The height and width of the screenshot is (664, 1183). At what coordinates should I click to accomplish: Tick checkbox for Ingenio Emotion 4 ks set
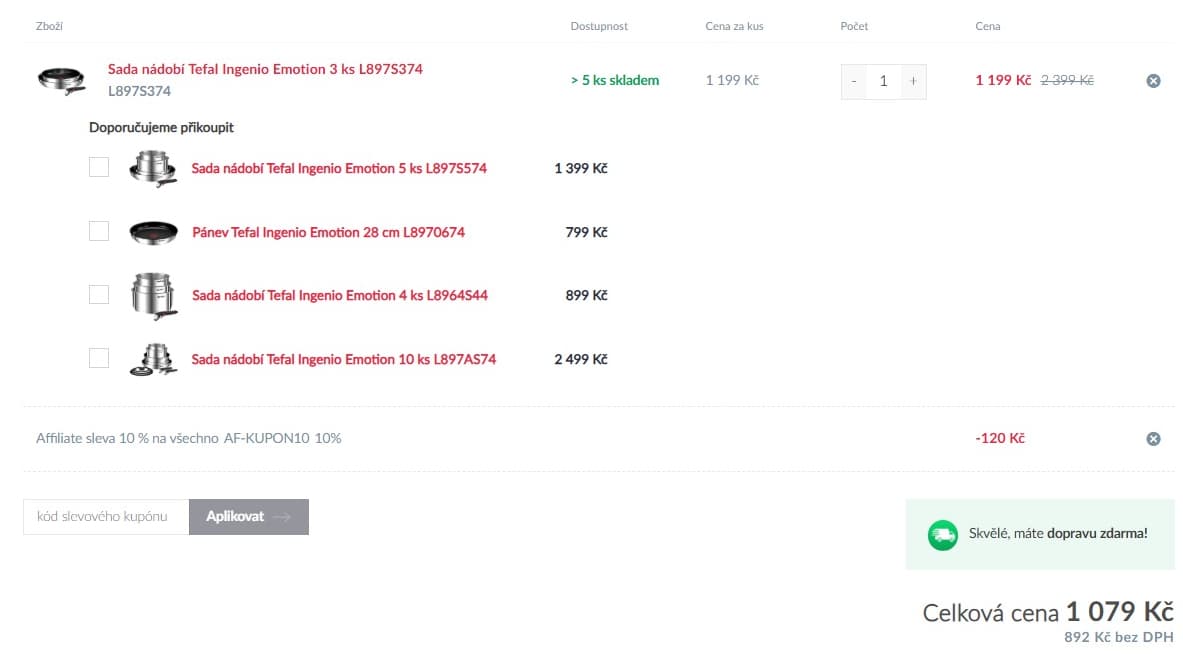(x=99, y=294)
